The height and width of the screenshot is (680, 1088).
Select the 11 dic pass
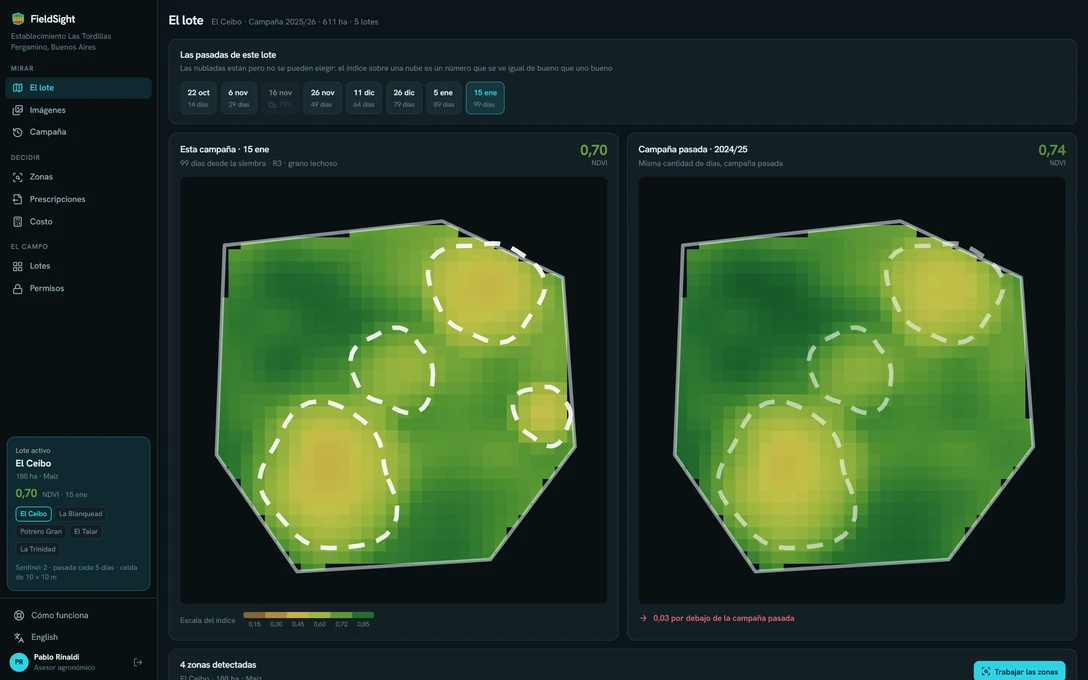click(x=364, y=98)
